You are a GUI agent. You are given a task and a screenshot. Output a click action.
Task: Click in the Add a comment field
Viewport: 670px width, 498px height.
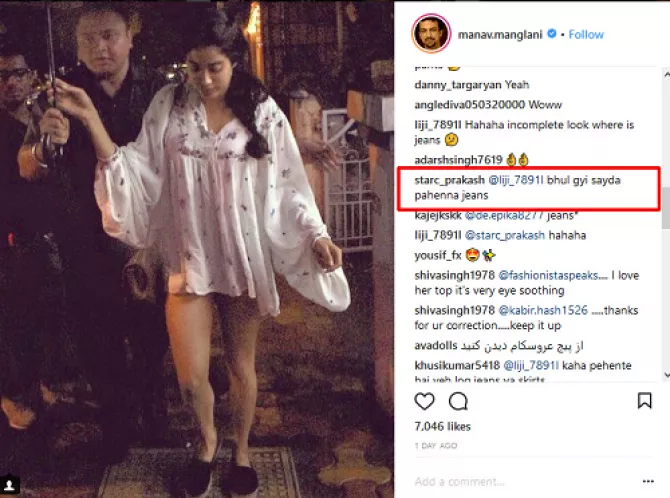pos(526,482)
